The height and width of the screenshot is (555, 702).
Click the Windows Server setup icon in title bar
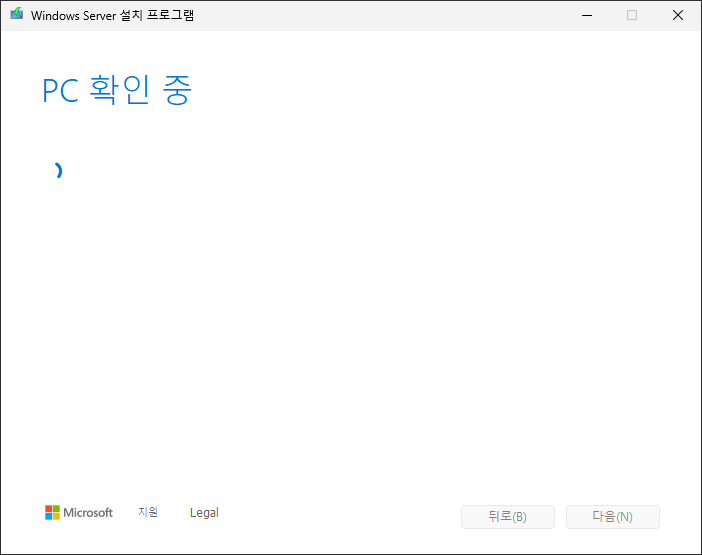pyautogui.click(x=17, y=14)
